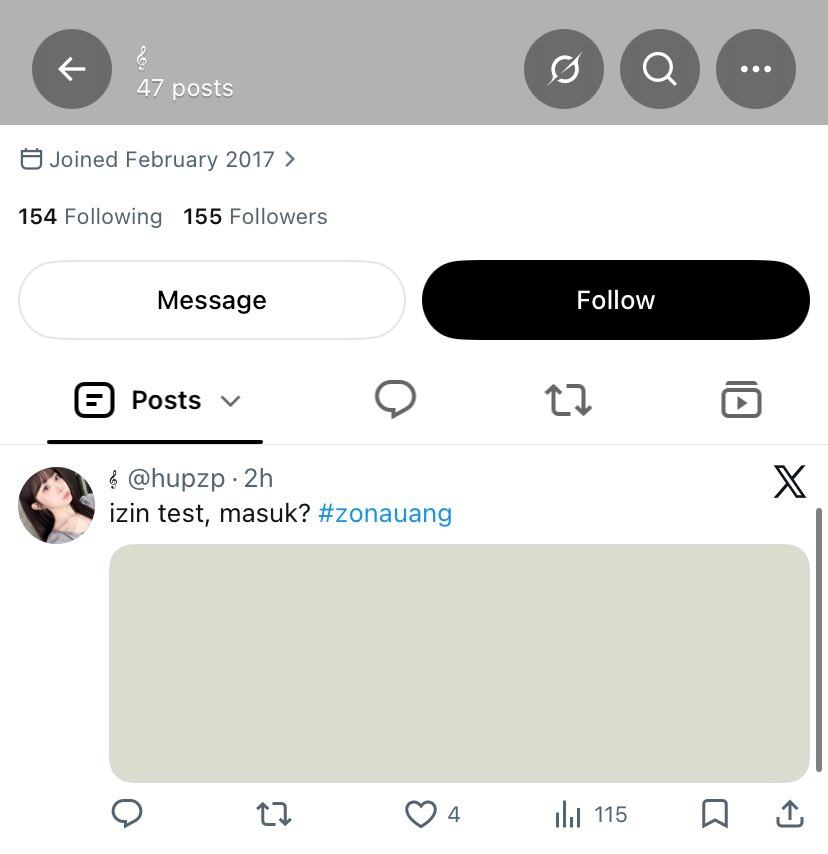Open the Media tab

tap(741, 400)
